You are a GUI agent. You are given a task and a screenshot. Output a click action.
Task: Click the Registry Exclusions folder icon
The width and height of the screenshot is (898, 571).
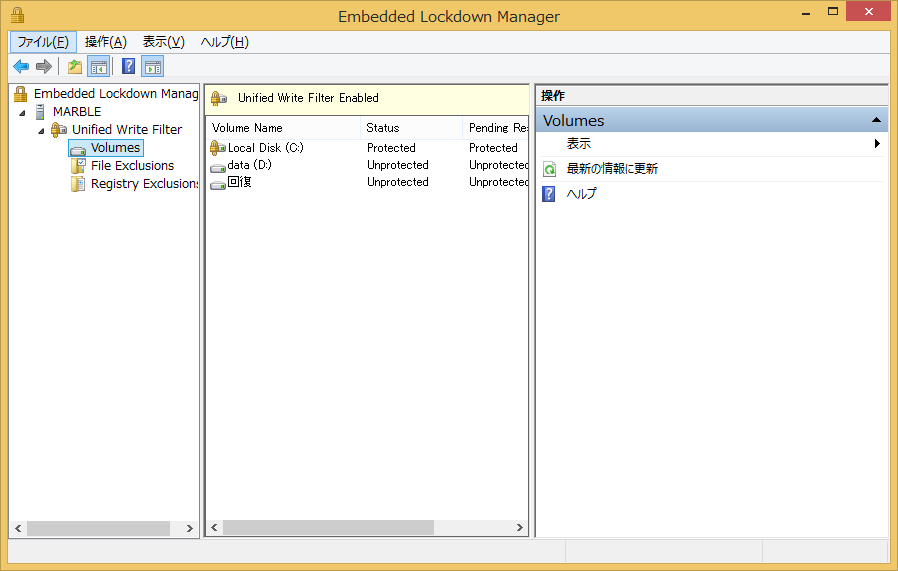(x=77, y=184)
